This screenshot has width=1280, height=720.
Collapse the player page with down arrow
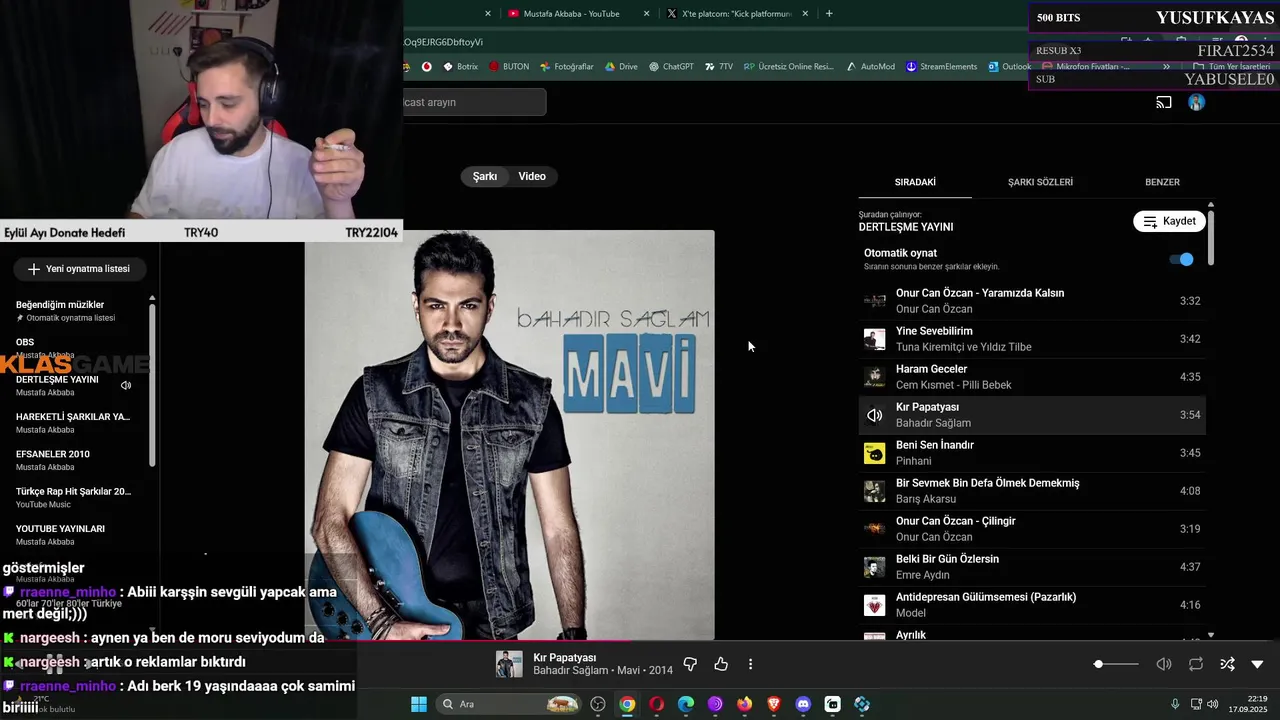point(1257,664)
